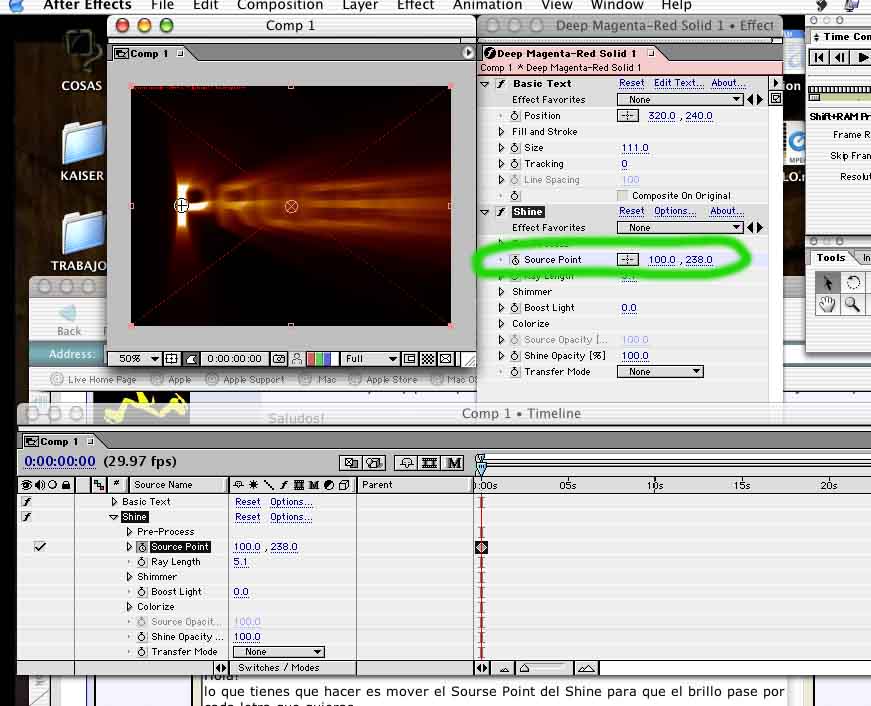Expand Fill and Stroke group
The height and width of the screenshot is (706, 871).
501,132
